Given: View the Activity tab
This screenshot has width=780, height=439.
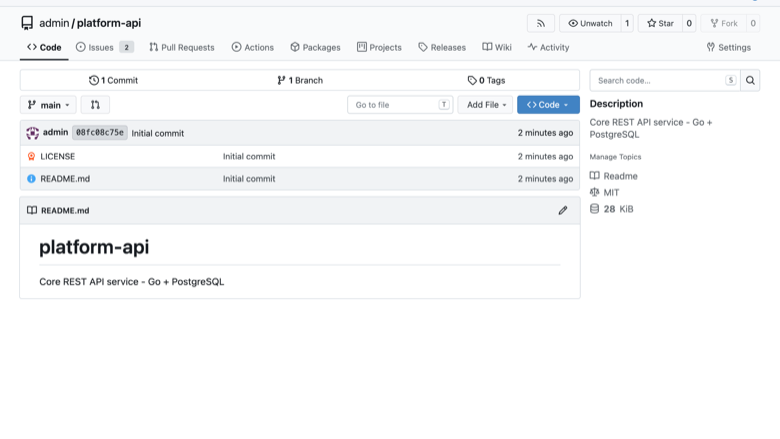Looking at the screenshot, I should 548,47.
